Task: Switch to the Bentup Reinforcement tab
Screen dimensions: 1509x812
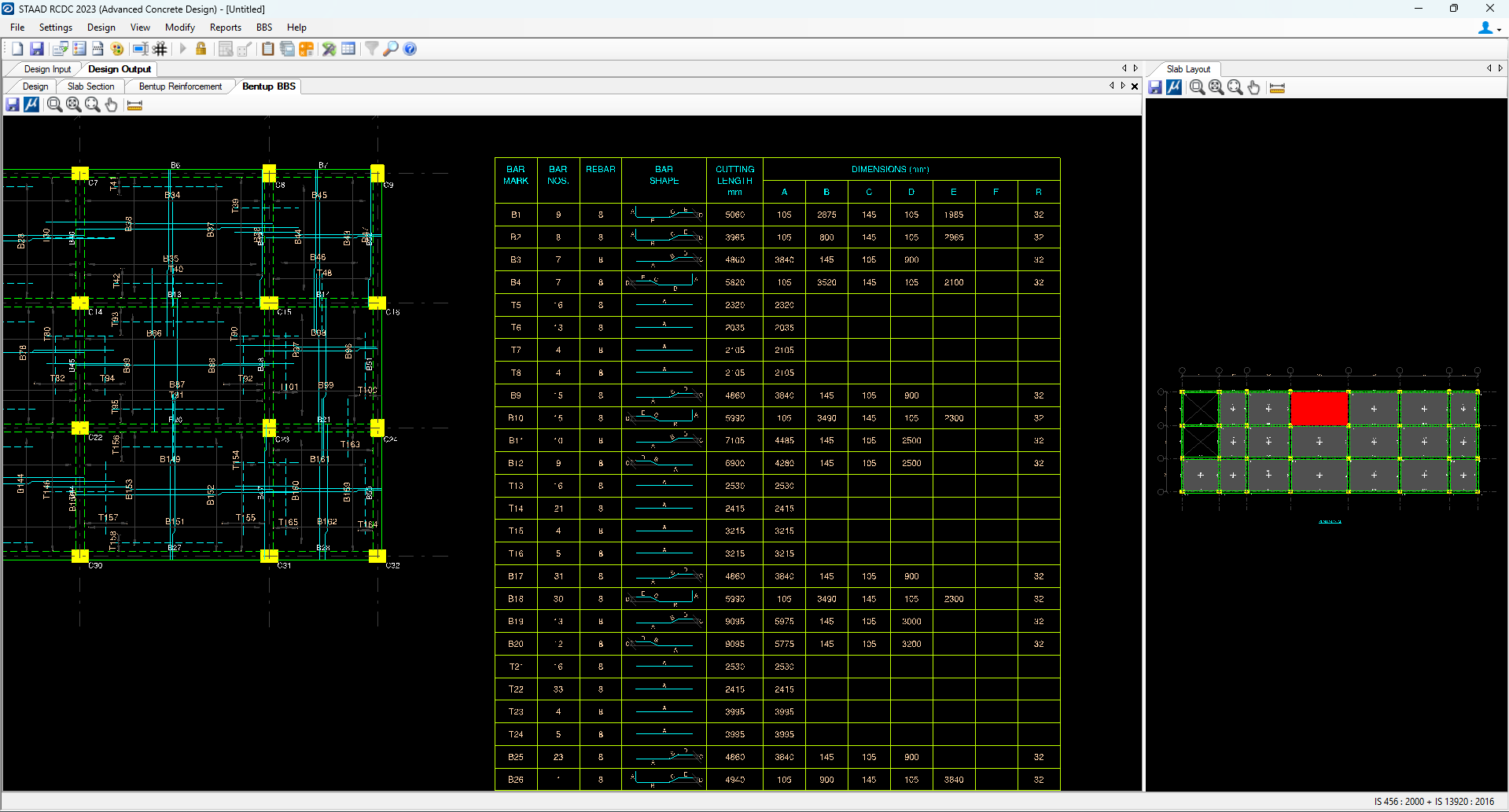Action: tap(180, 86)
